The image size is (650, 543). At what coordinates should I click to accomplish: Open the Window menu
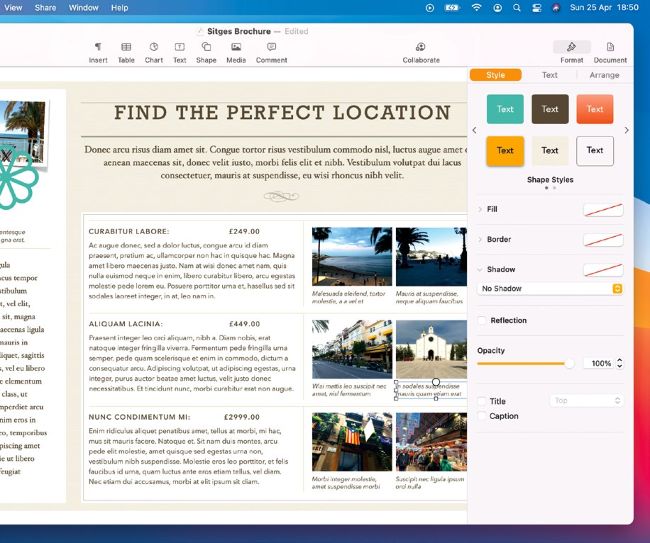[x=84, y=8]
